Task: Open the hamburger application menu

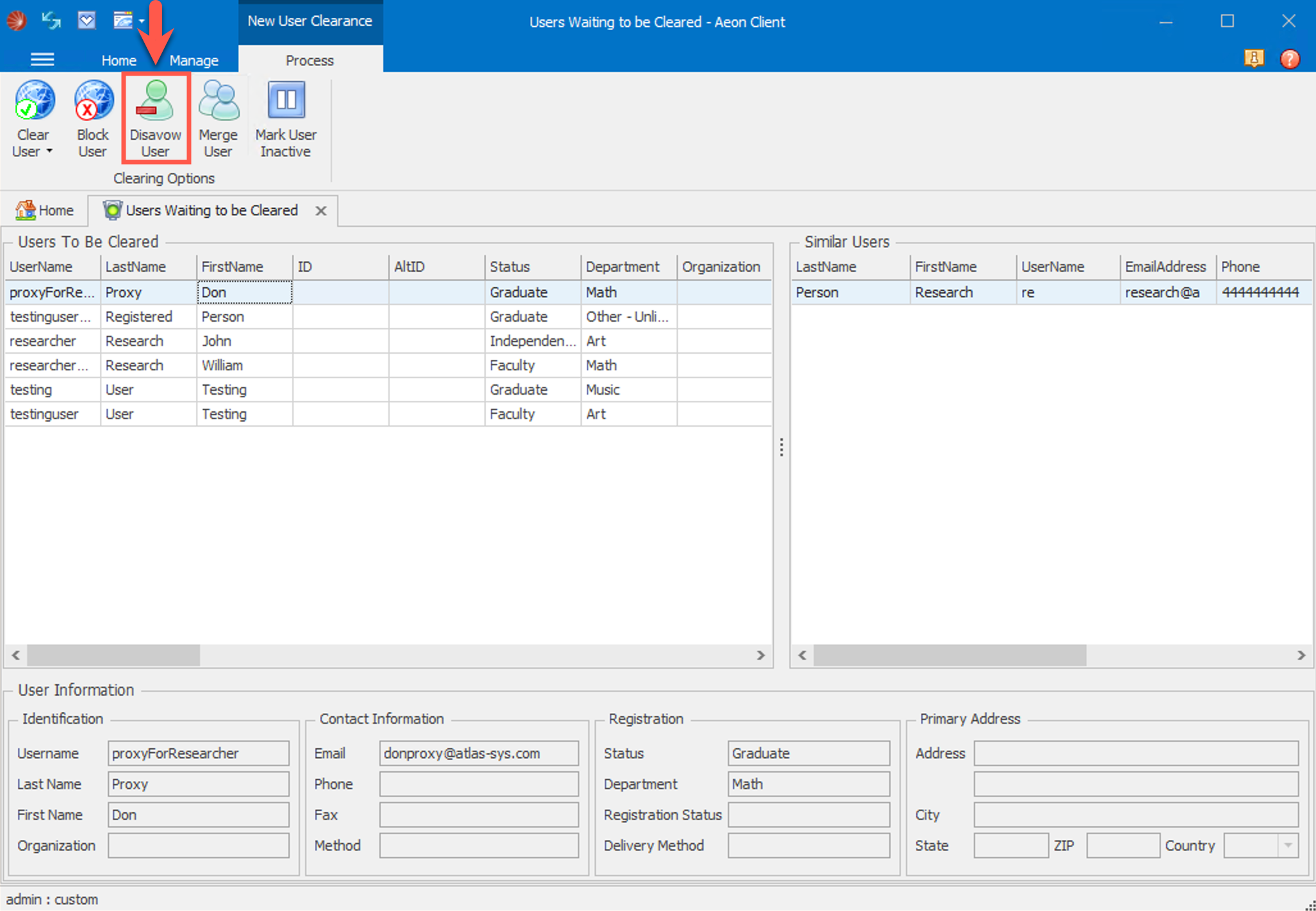Action: (42, 60)
